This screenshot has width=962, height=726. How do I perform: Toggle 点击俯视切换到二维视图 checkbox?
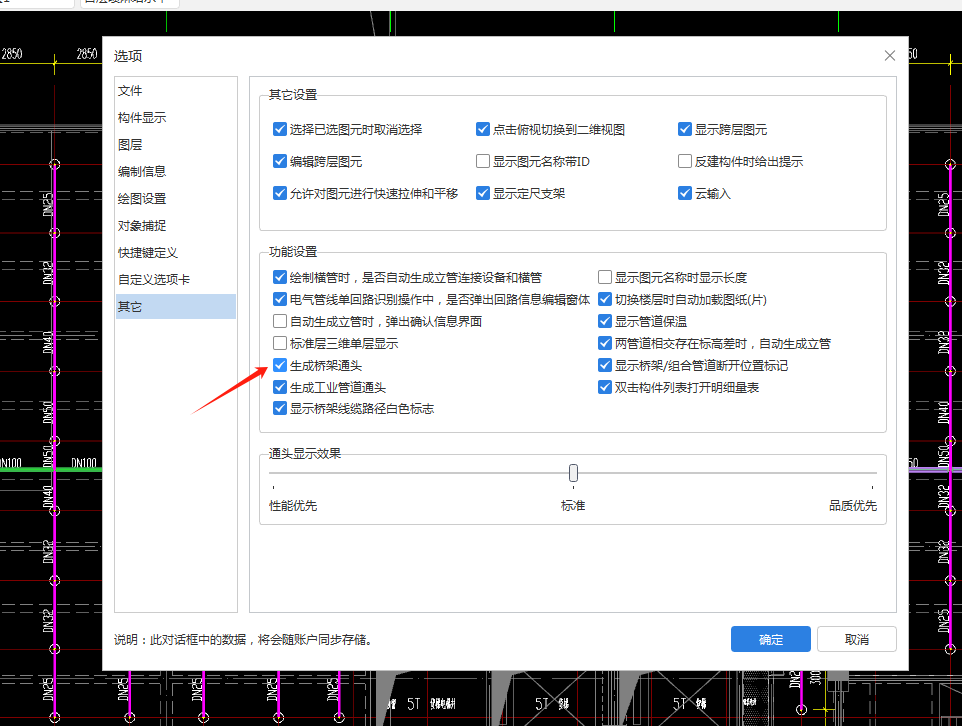click(483, 129)
